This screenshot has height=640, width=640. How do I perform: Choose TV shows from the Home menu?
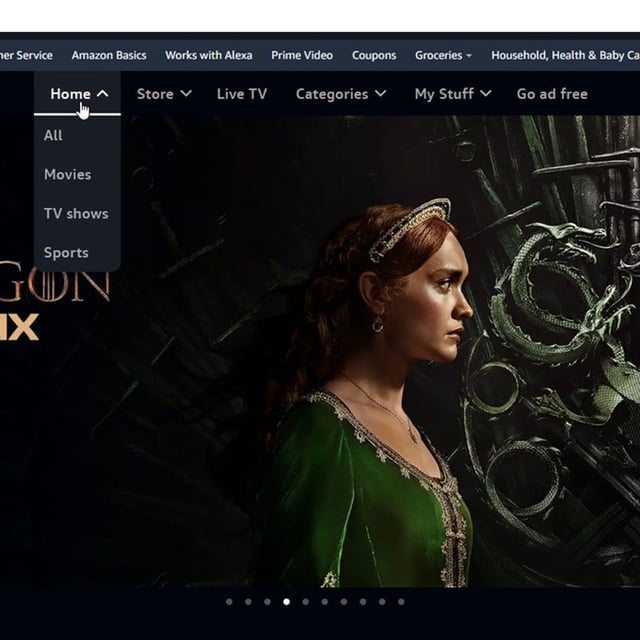pyautogui.click(x=76, y=213)
